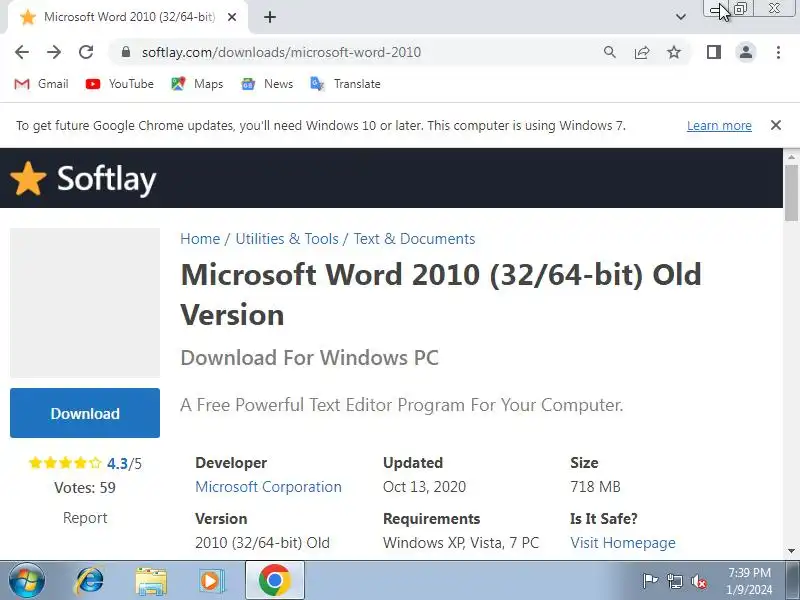Click the zoom magnifier icon in the address bar

click(610, 52)
